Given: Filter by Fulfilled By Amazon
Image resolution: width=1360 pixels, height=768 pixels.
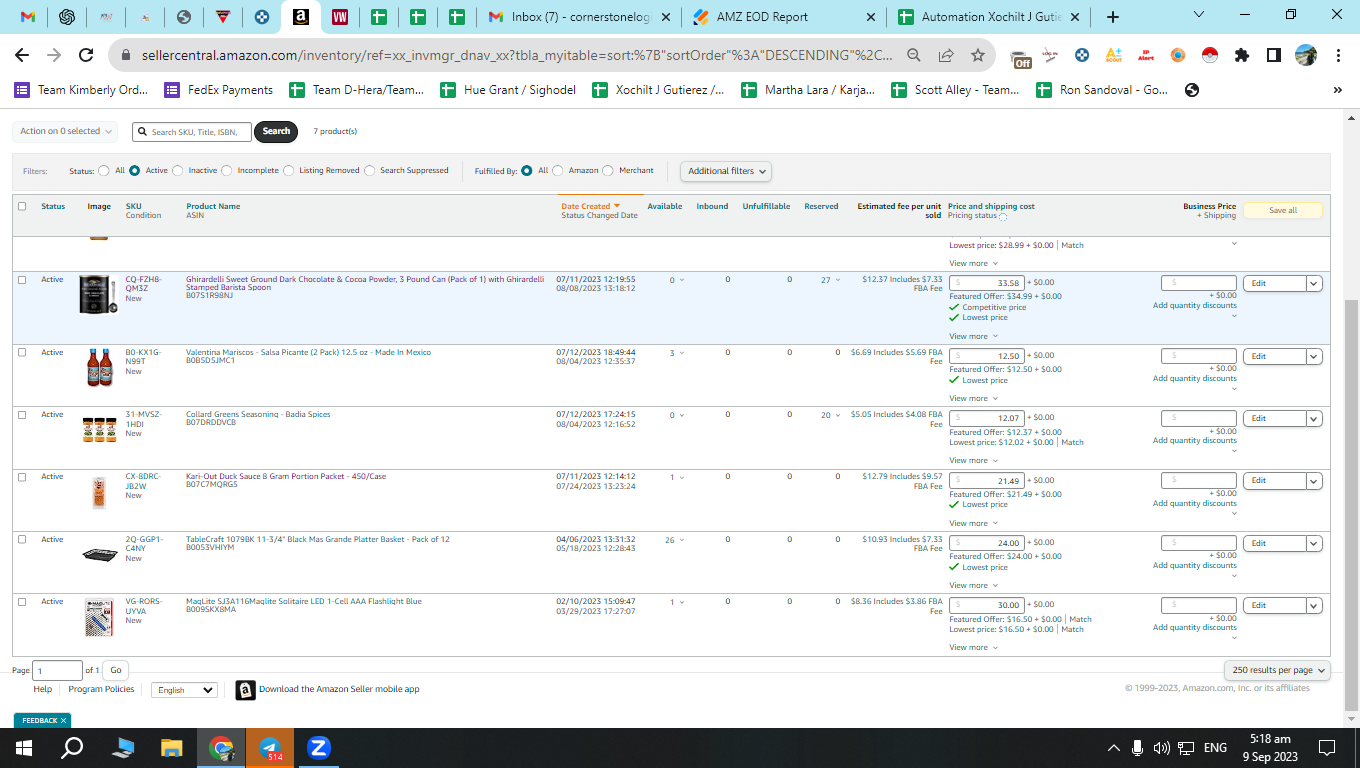Looking at the screenshot, I should pyautogui.click(x=558, y=171).
